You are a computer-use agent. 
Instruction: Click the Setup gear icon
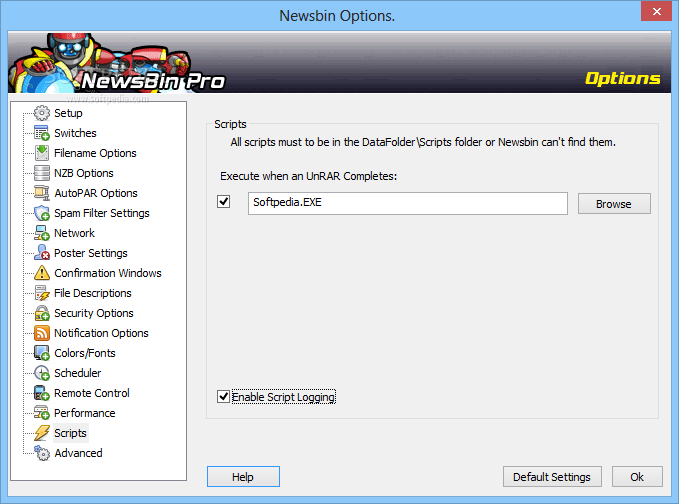coord(42,113)
